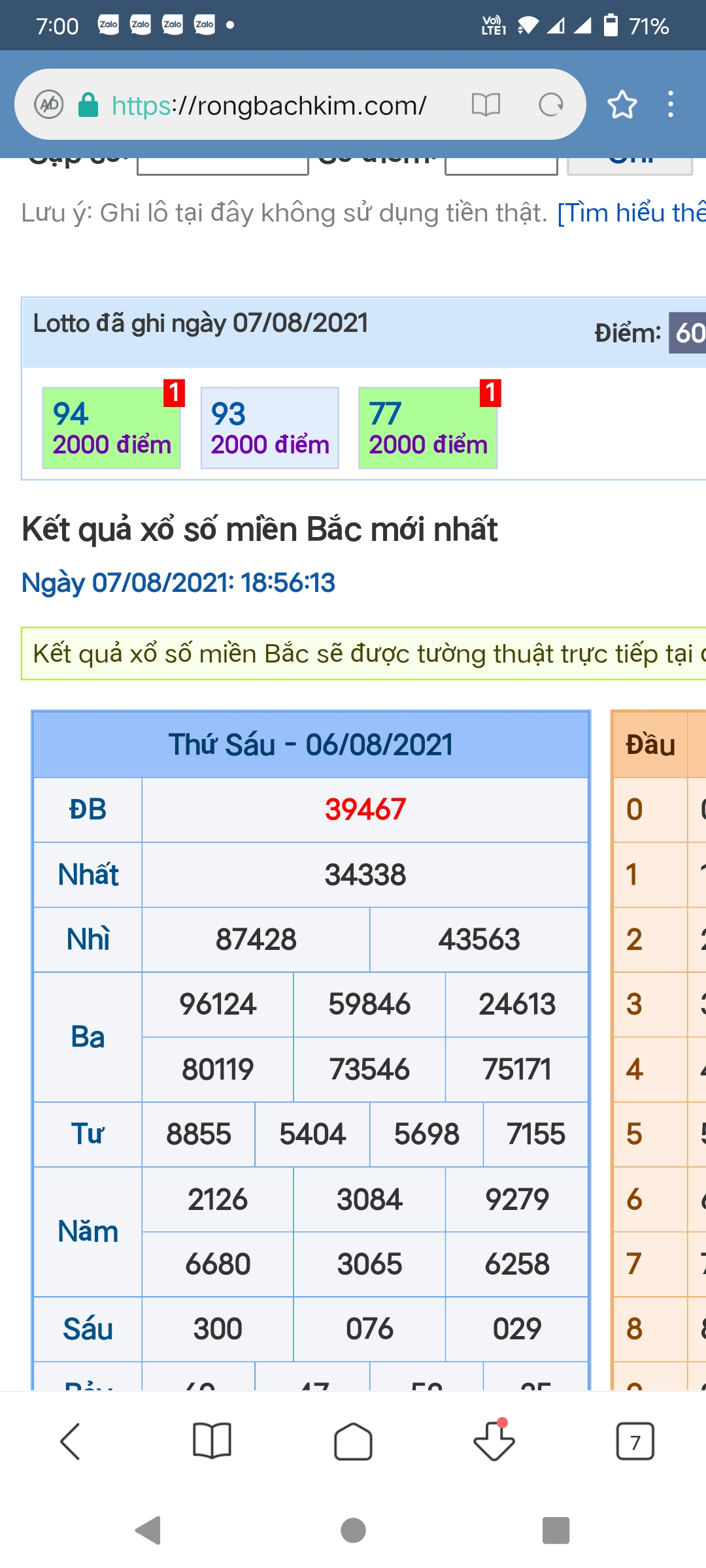The height and width of the screenshot is (1568, 706).
Task: Tap the Thứ Sáu 06/08/2021 table header
Action: click(x=311, y=745)
